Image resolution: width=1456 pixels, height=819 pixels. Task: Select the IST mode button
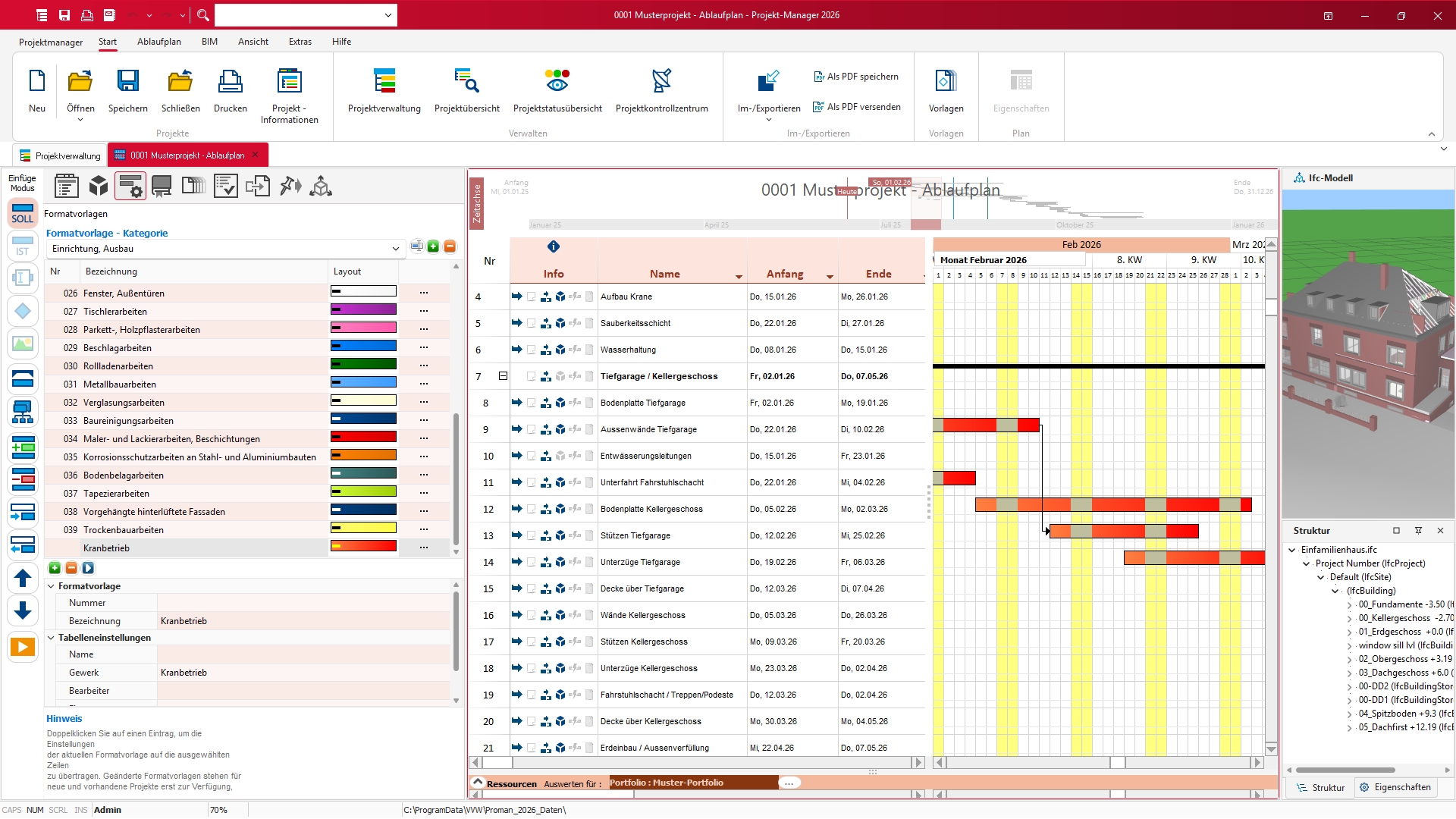click(x=23, y=246)
